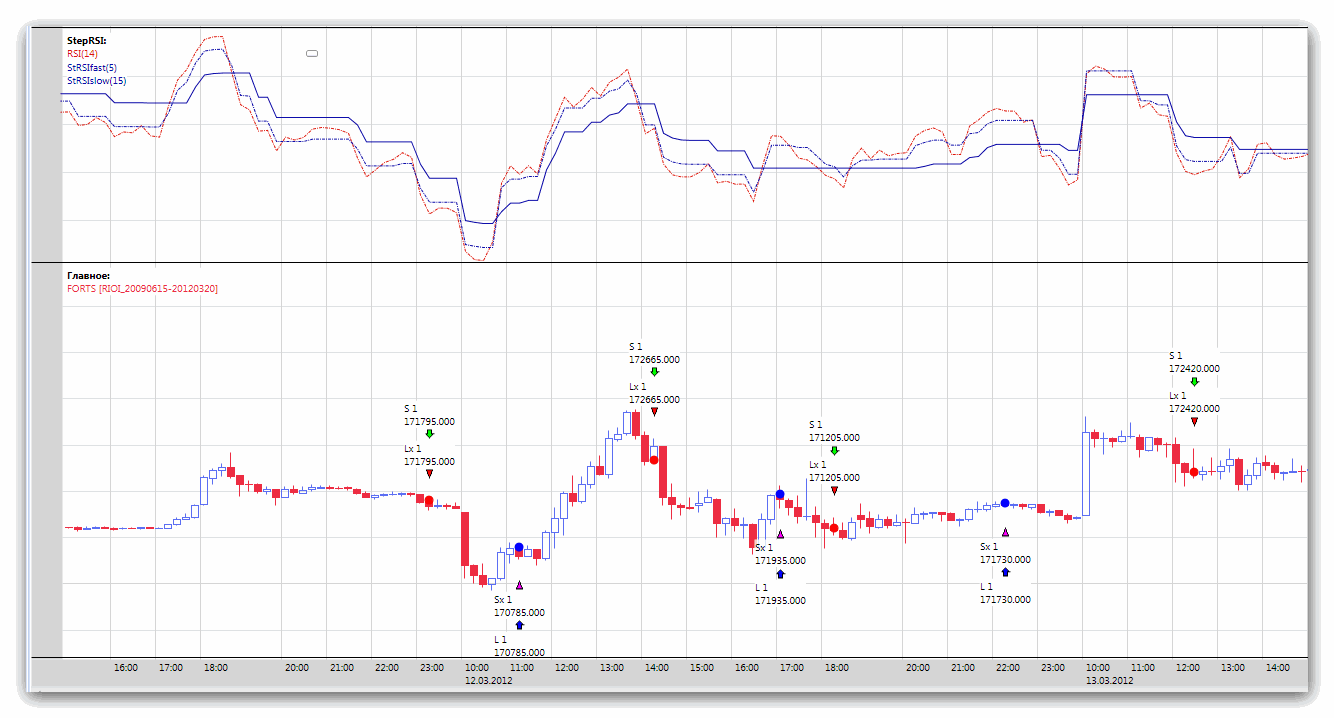
Task: Click the blue up arrow above L 1 171935.000
Action: (780, 574)
